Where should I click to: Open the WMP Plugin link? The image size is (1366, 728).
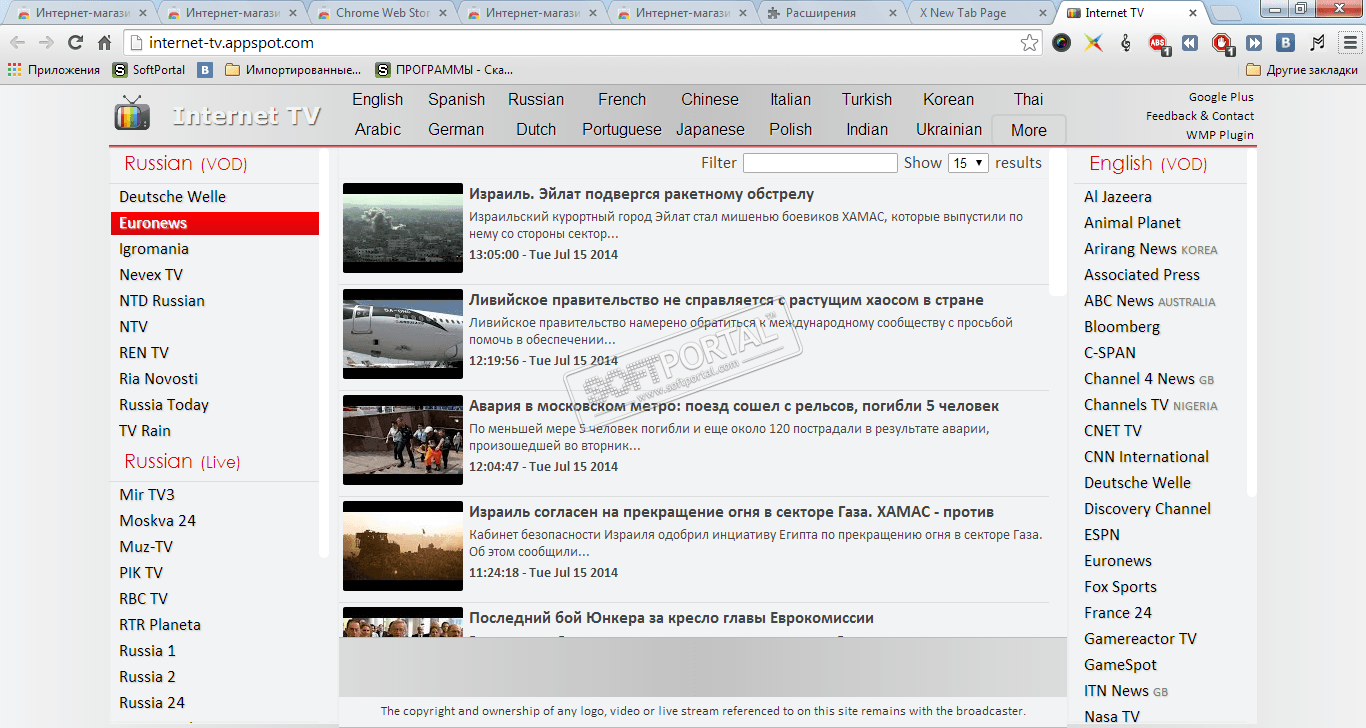(x=1220, y=135)
